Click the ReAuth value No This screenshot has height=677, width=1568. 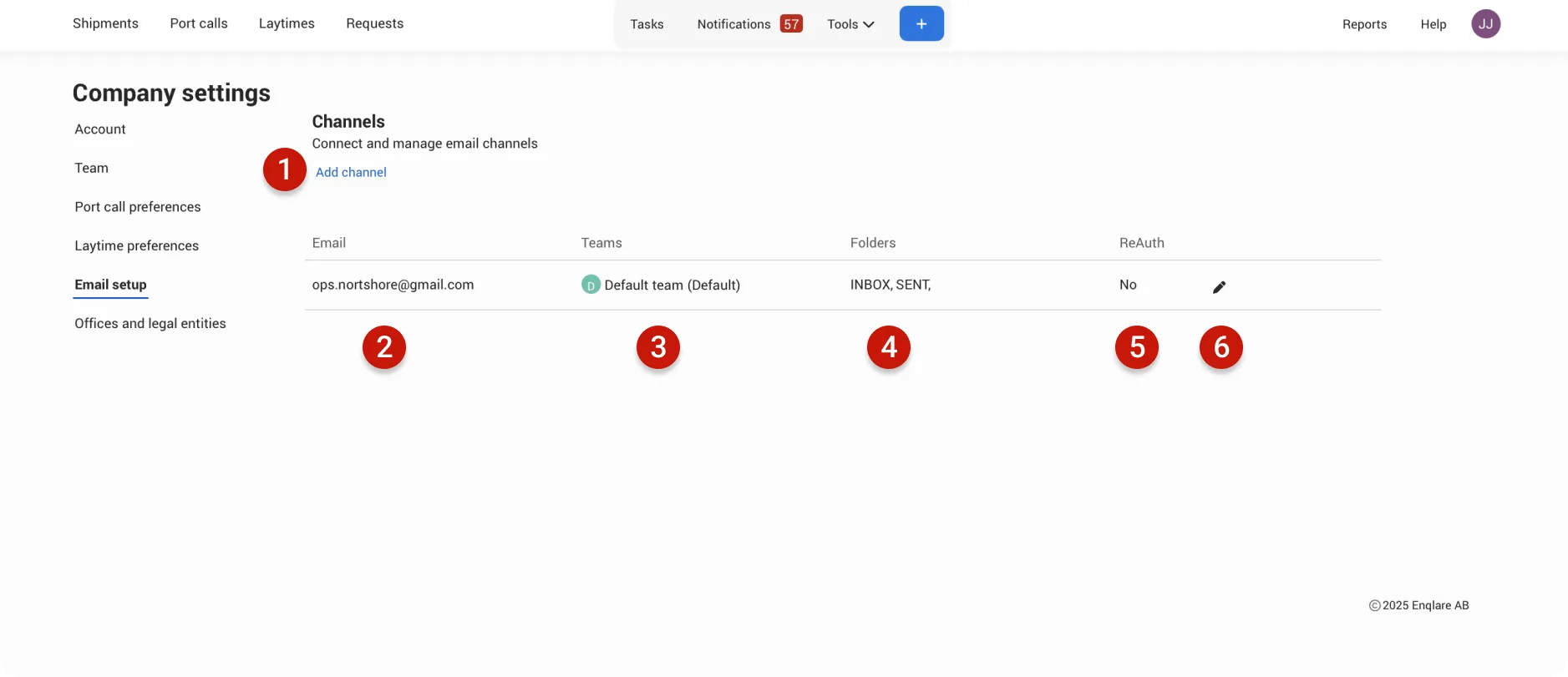[x=1128, y=285]
